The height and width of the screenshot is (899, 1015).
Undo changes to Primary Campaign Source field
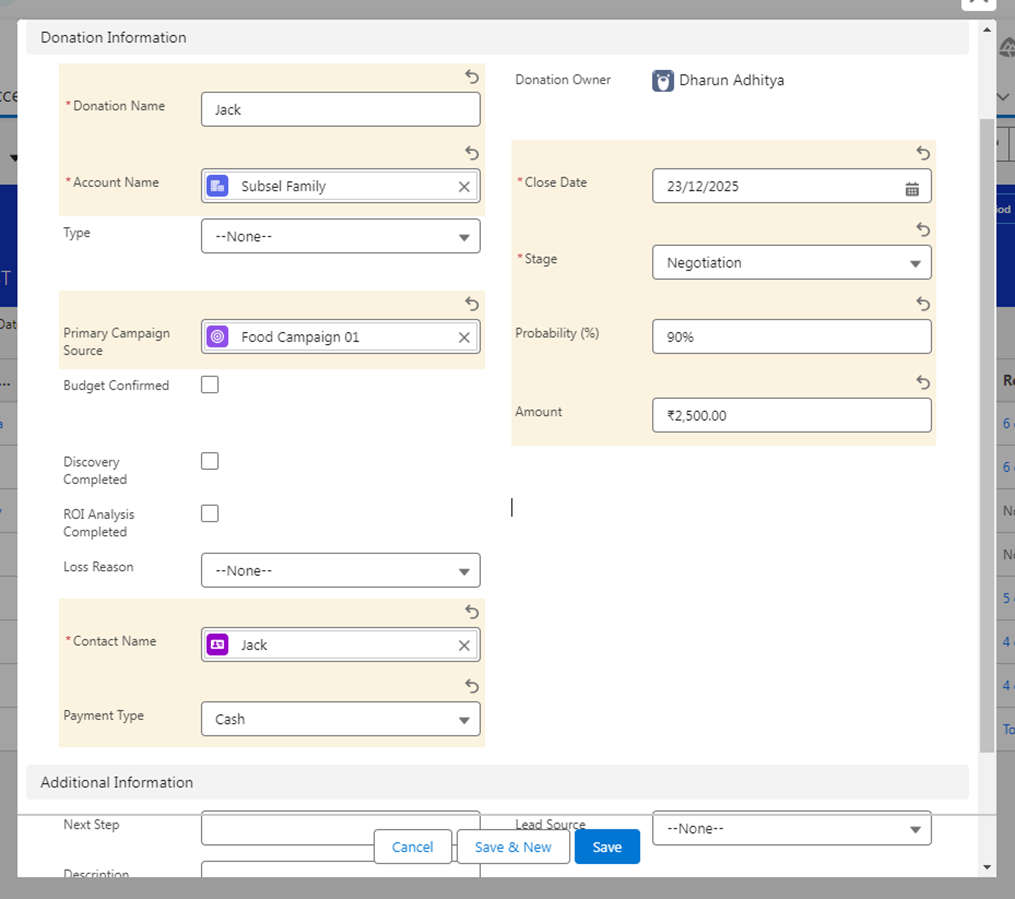(x=472, y=304)
